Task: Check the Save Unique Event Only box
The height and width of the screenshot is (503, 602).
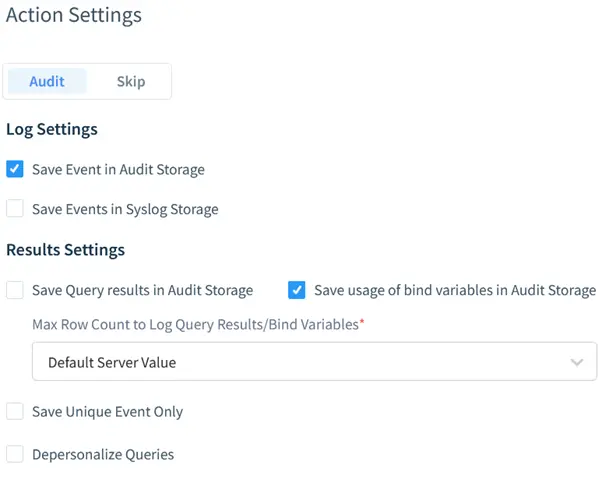Action: (15, 411)
